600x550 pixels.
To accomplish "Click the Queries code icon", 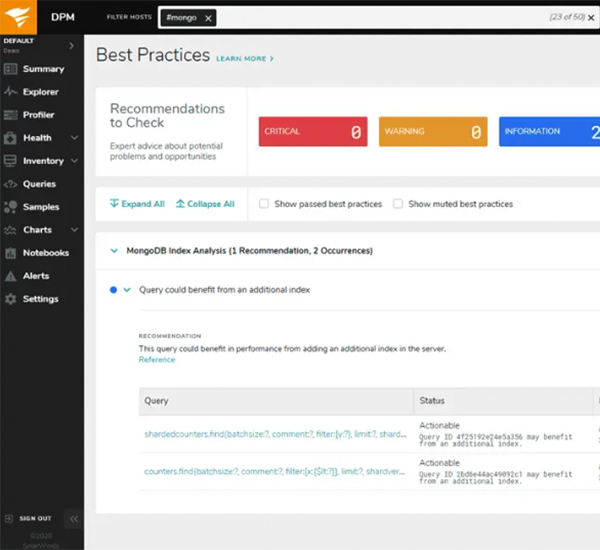I will click(10, 184).
